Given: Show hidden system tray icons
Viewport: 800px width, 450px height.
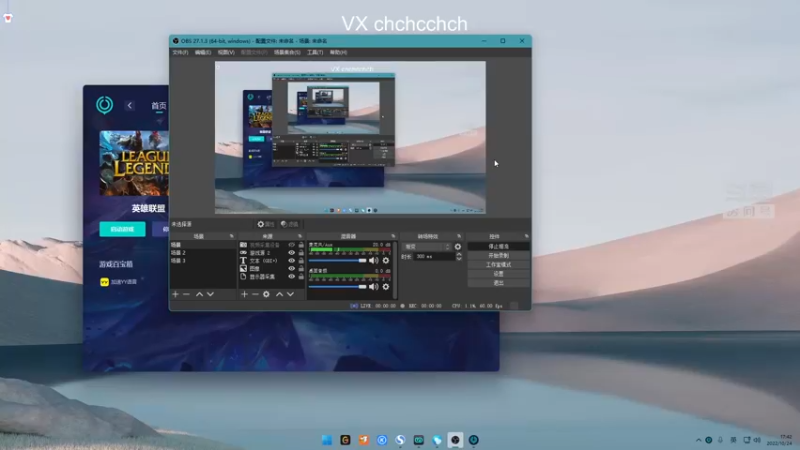Looking at the screenshot, I should [x=698, y=440].
